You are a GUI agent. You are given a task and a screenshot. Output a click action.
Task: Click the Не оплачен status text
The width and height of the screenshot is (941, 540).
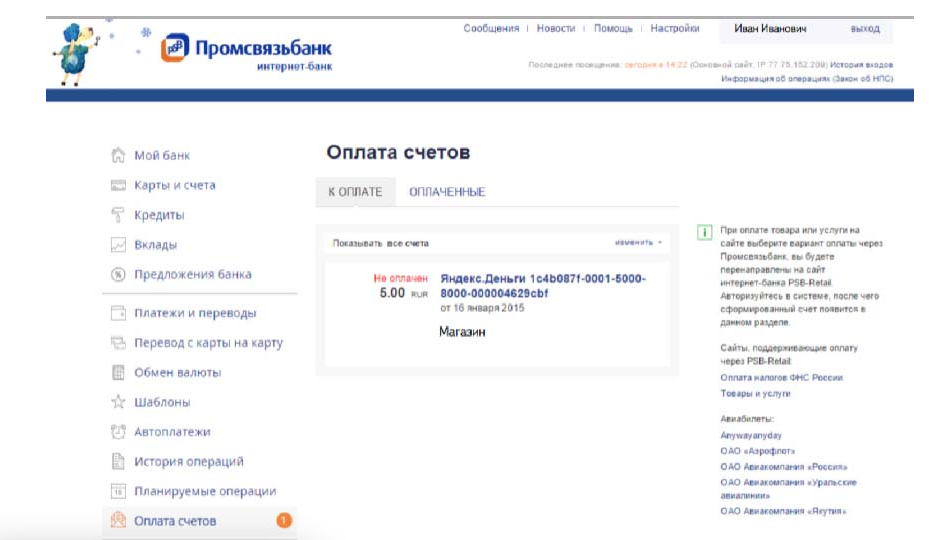coord(400,278)
